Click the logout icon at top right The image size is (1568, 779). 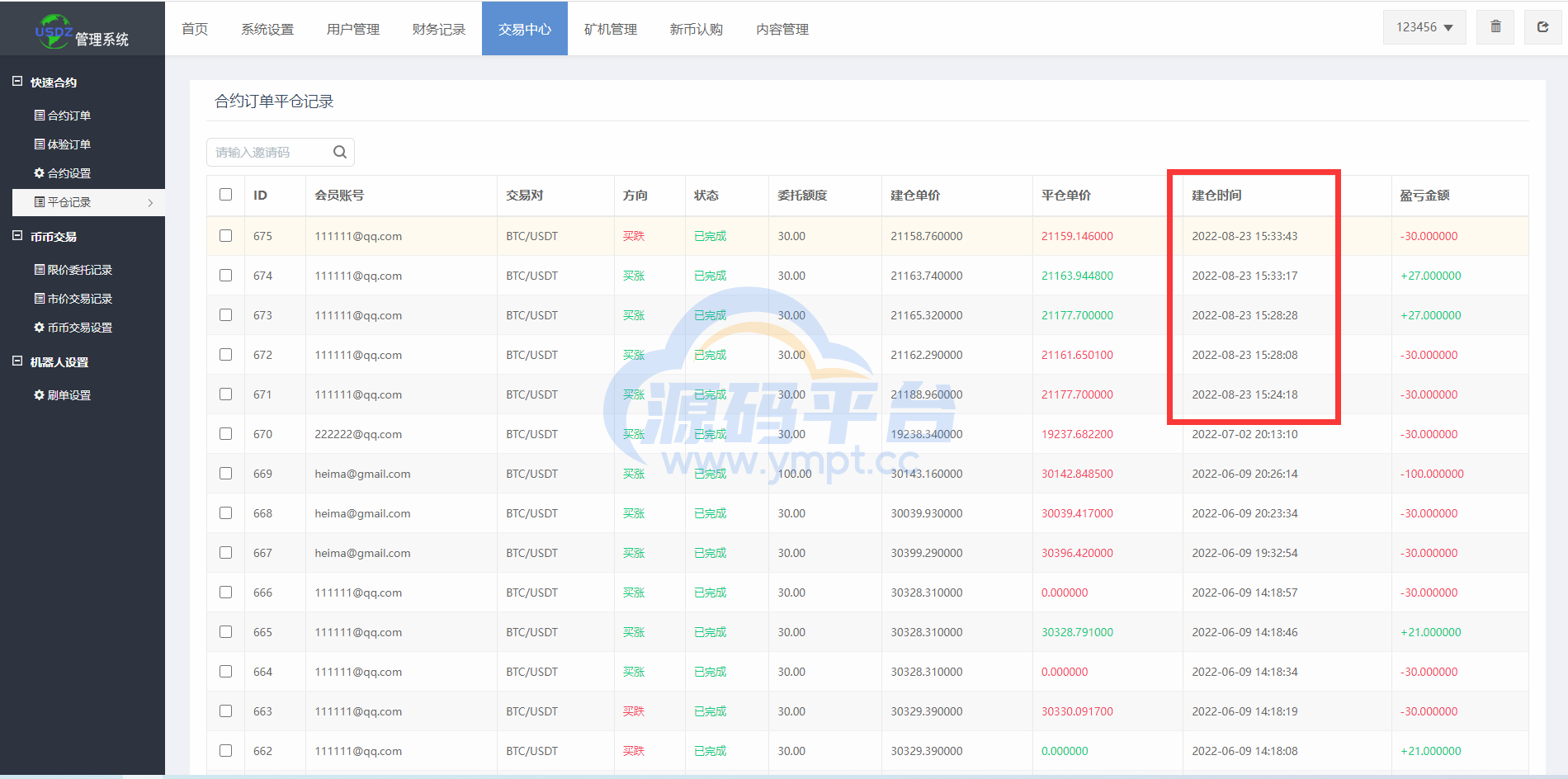[x=1542, y=27]
